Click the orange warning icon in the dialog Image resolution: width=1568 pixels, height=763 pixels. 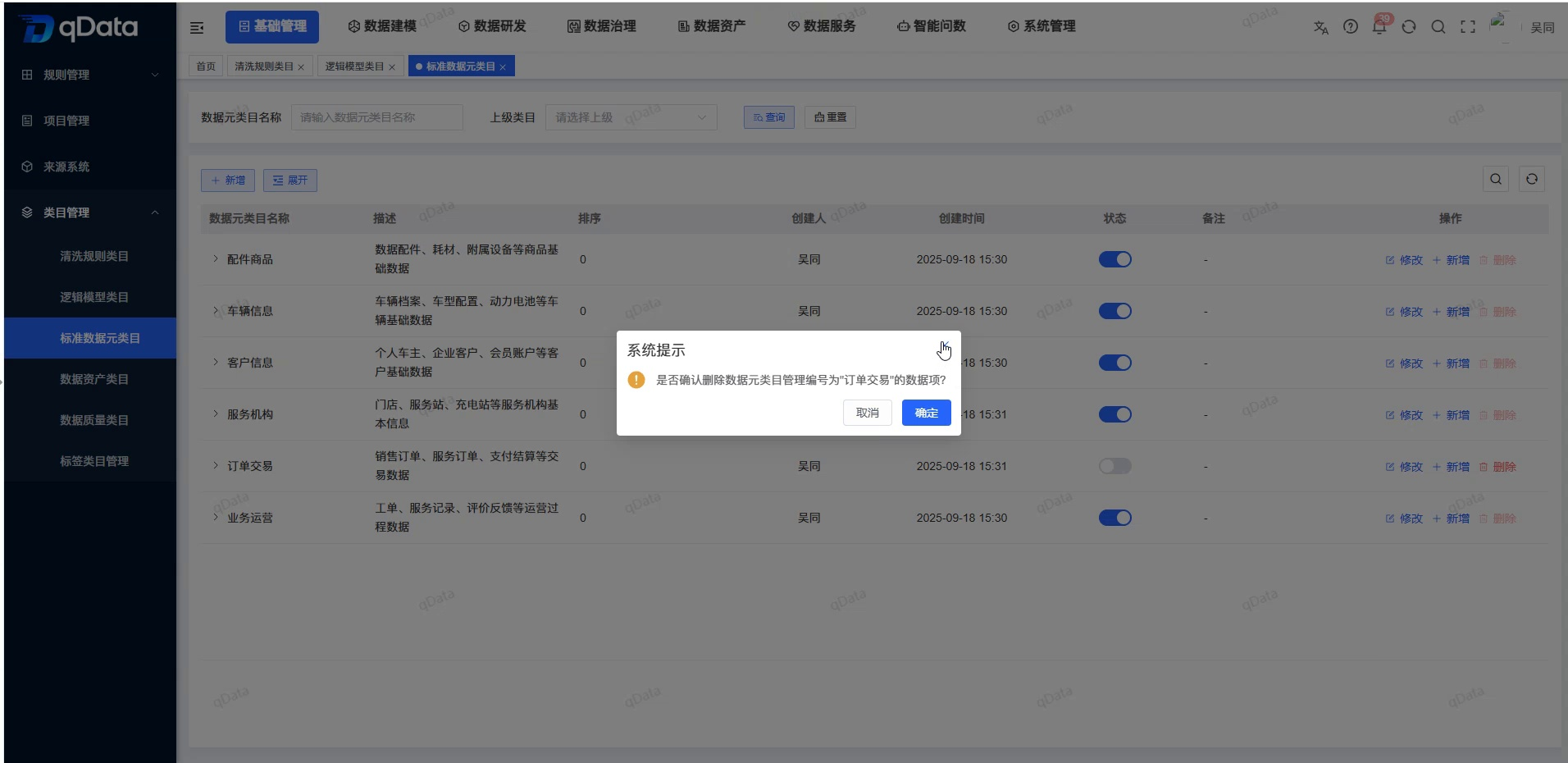[x=636, y=380]
